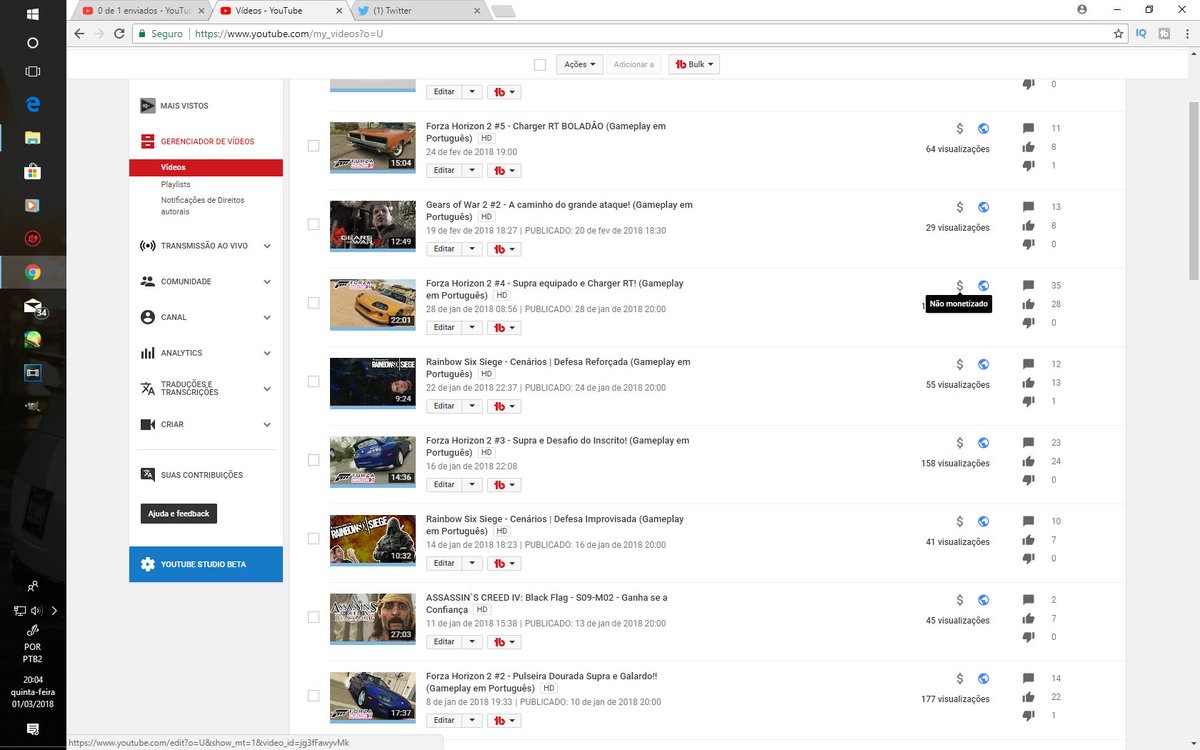Tick checkbox for Supra e Desafio do Inscrito video
Image resolution: width=1200 pixels, height=750 pixels.
coord(313,459)
